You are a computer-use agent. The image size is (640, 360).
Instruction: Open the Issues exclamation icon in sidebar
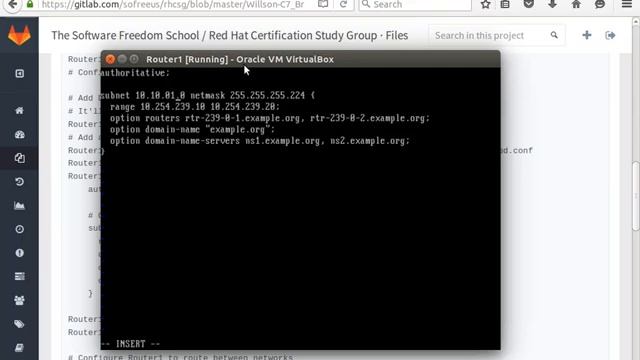pos(20,253)
